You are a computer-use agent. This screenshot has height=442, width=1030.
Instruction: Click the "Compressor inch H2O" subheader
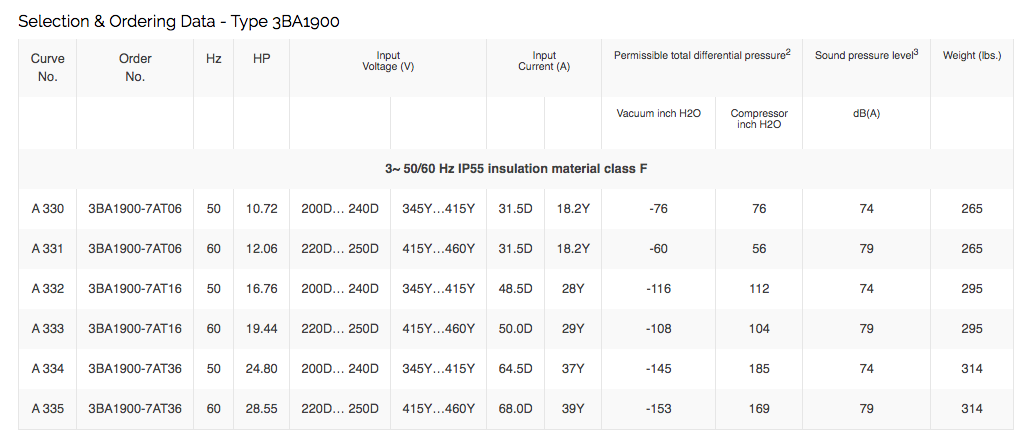759,119
